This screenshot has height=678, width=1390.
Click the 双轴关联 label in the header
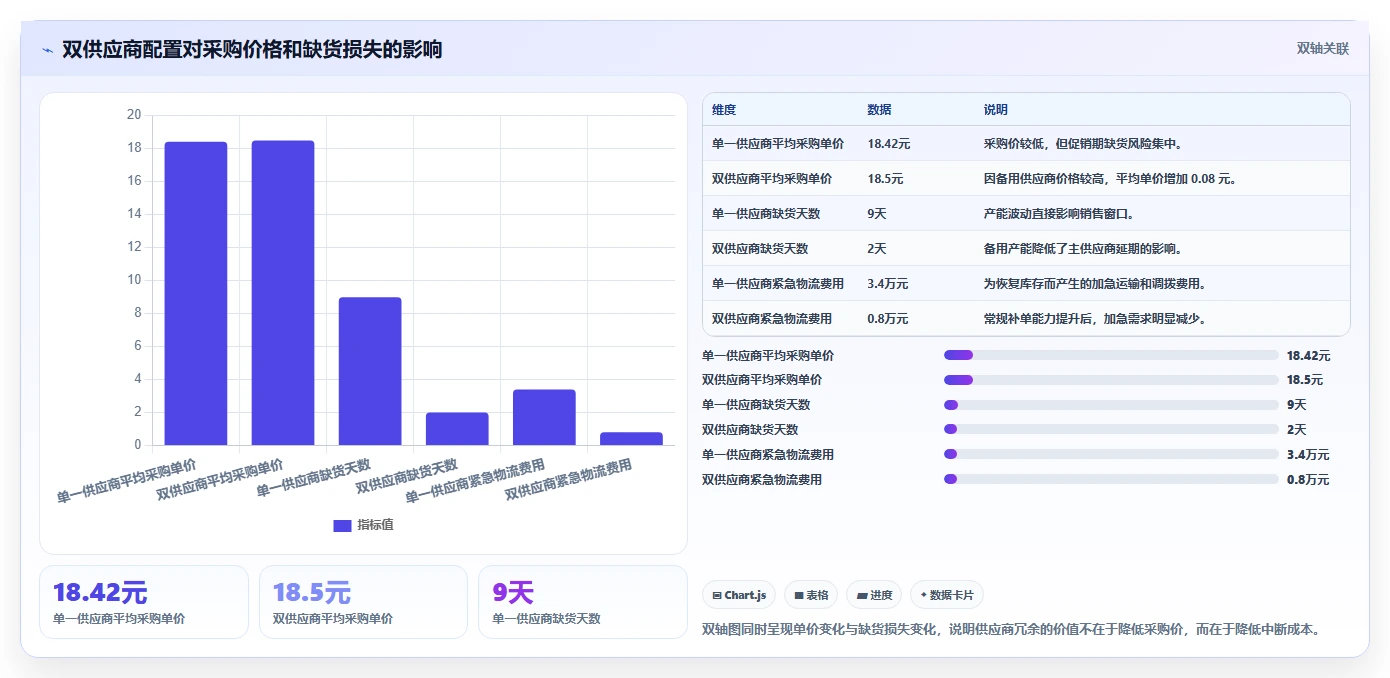click(1323, 49)
